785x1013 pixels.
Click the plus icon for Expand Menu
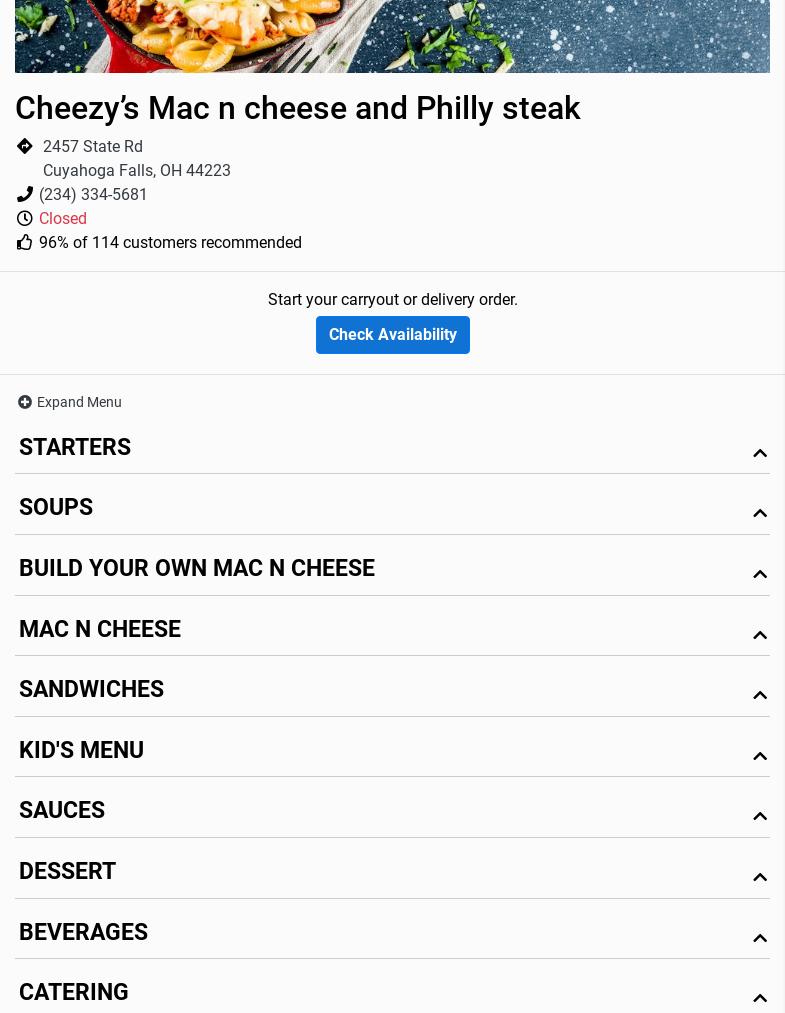pos(25,402)
